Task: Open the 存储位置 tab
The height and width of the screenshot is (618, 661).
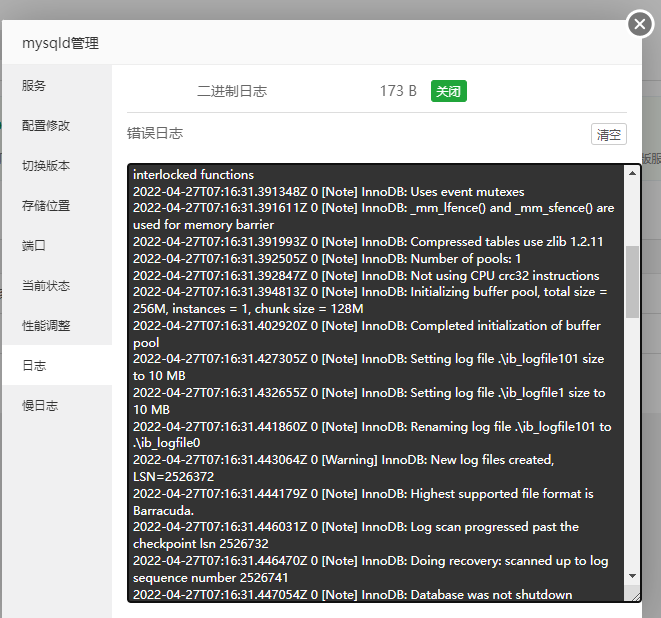Action: (57, 206)
